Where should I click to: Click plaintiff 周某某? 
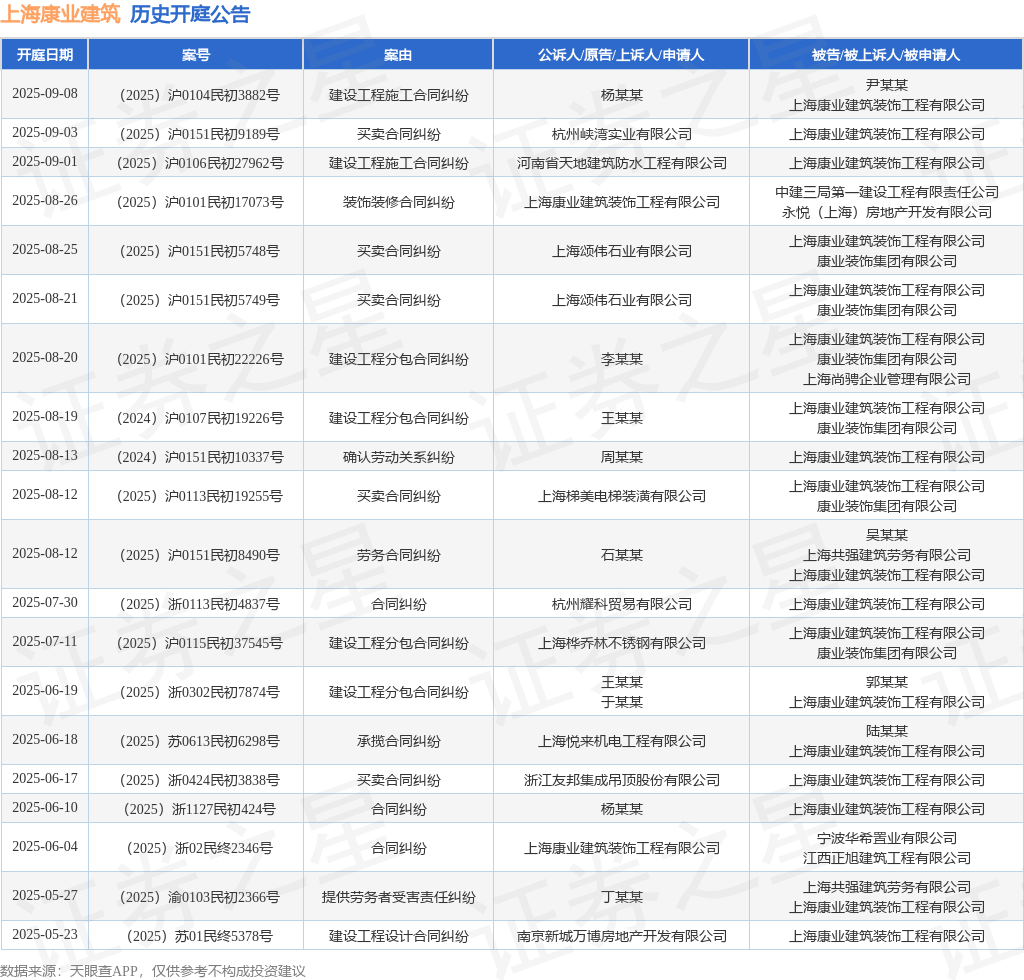point(622,457)
